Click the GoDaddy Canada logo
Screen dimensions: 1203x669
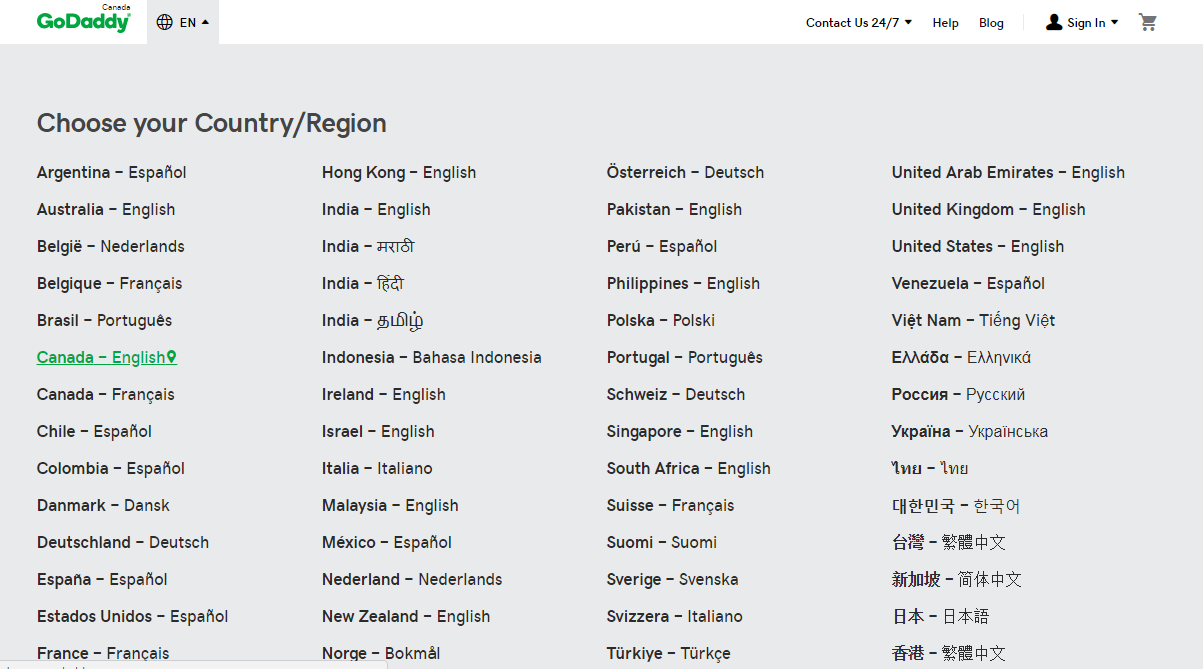(x=84, y=19)
